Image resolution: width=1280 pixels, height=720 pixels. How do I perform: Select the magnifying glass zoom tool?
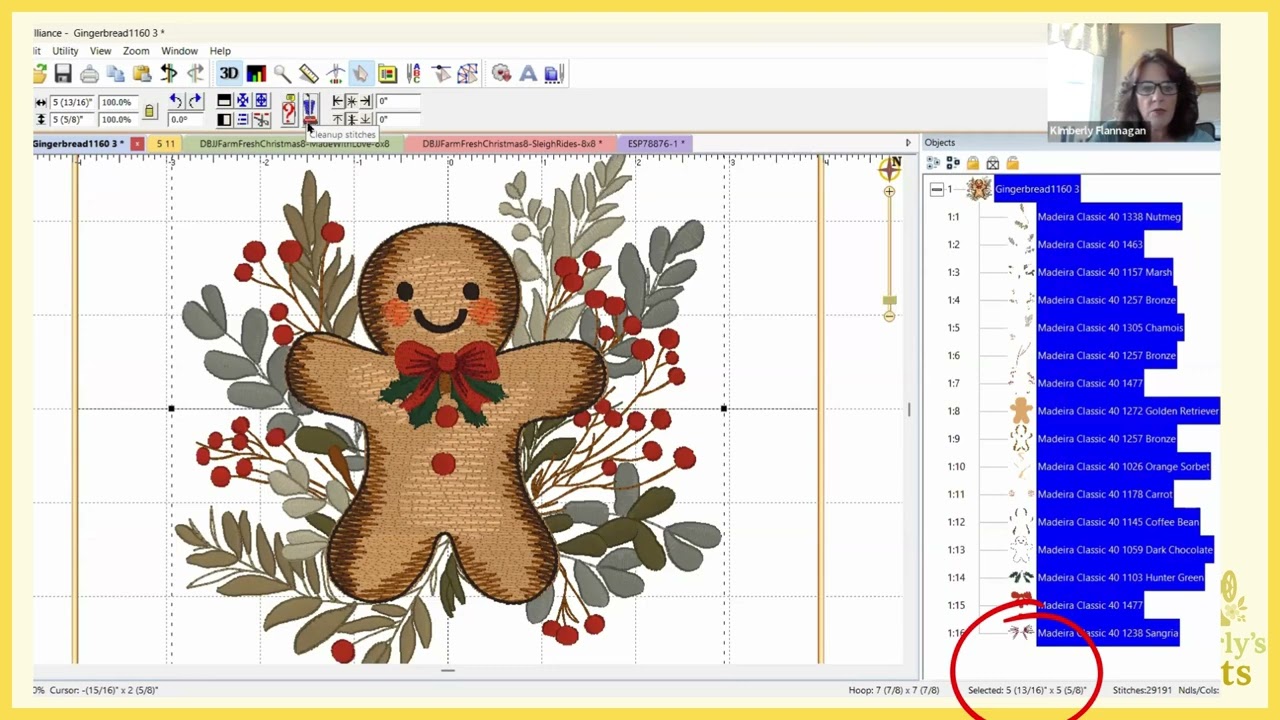pos(282,73)
